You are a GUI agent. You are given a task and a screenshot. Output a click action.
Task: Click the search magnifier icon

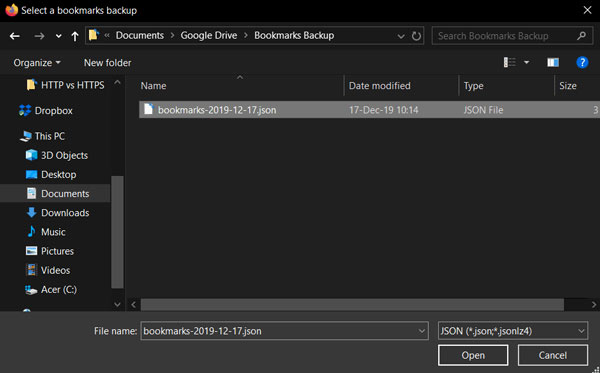click(x=581, y=36)
